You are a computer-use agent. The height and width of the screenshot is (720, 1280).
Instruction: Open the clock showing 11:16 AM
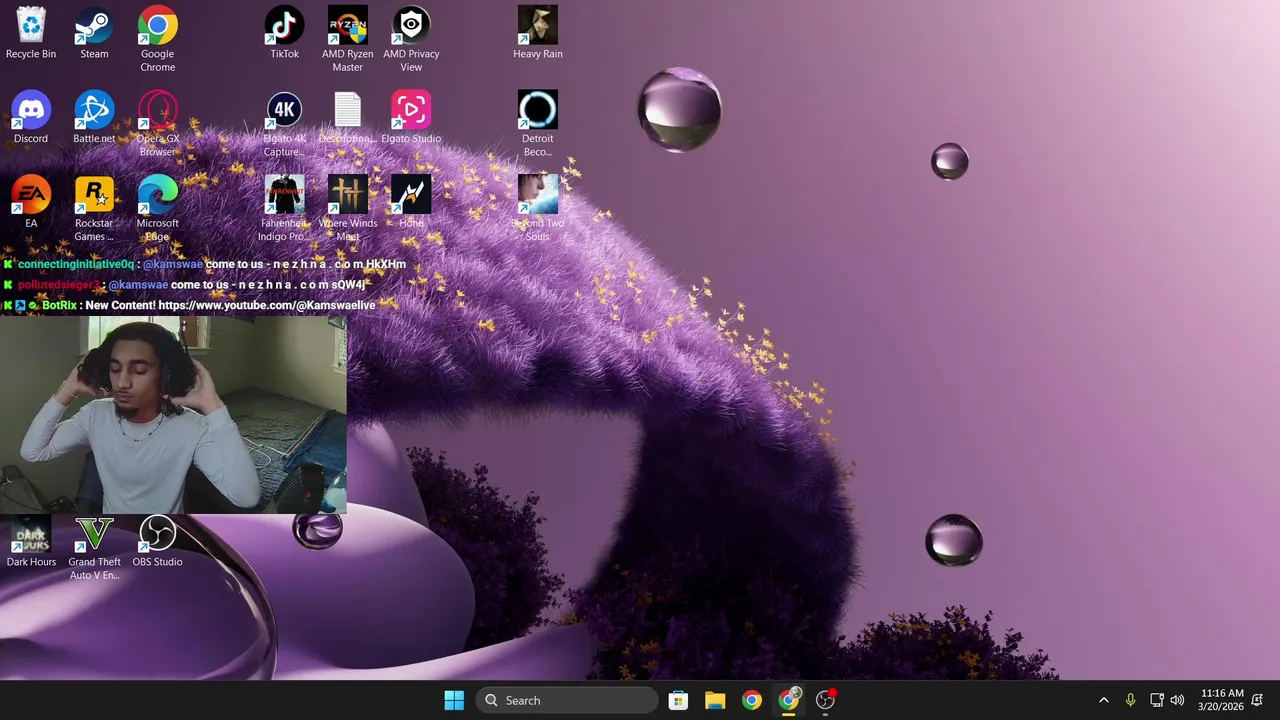pos(1221,700)
